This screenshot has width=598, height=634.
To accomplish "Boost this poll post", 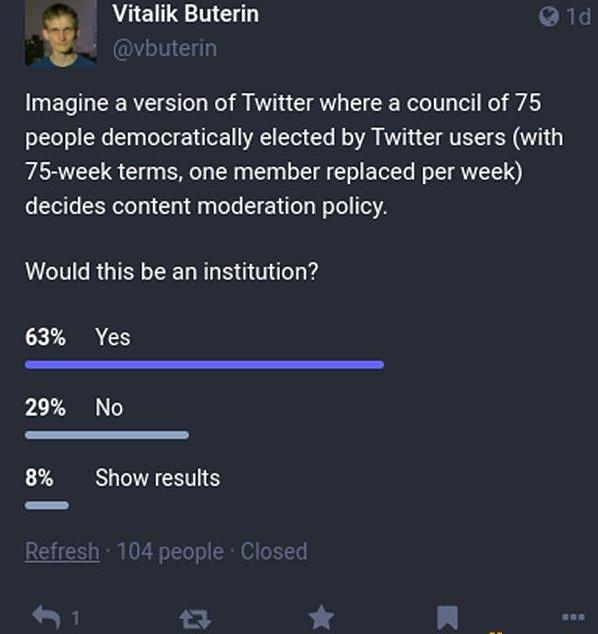I will coord(195,619).
